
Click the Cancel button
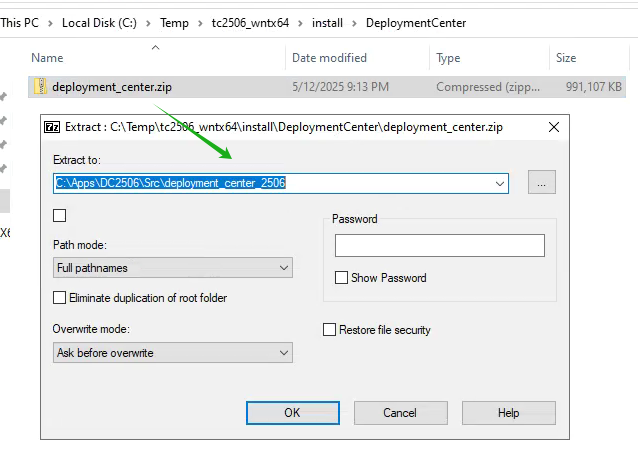pos(400,413)
